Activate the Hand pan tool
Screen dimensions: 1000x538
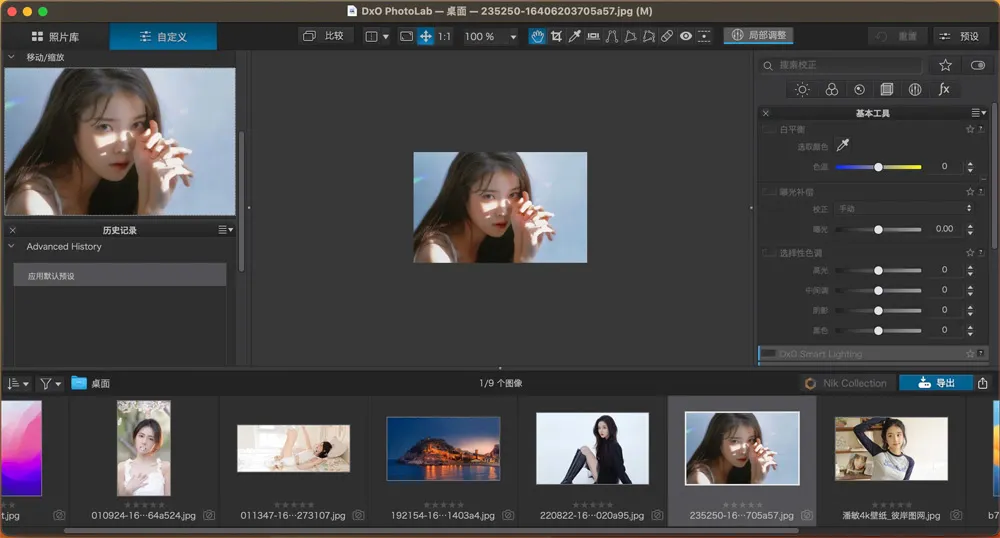537,36
